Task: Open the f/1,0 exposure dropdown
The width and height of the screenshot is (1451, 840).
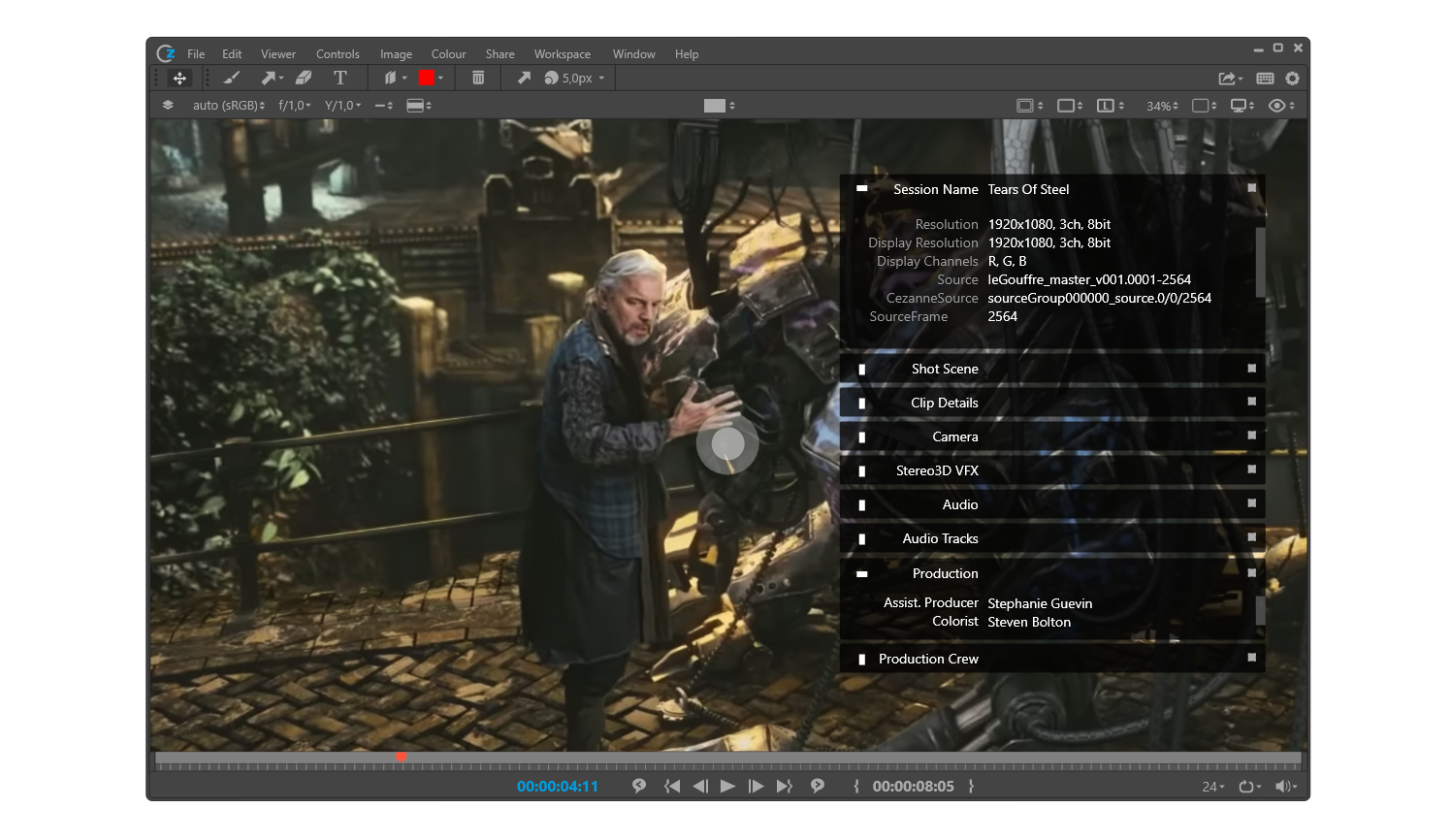Action: coord(295,106)
